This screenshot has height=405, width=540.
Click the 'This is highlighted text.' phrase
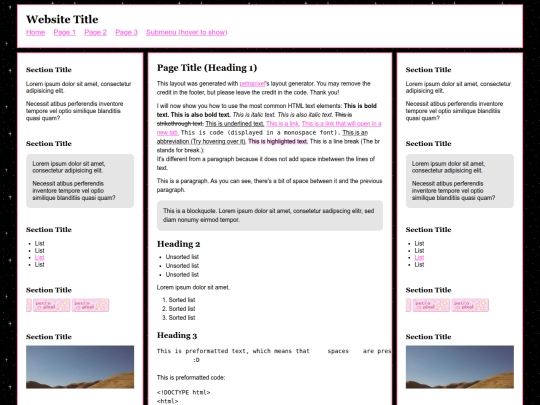click(278, 142)
